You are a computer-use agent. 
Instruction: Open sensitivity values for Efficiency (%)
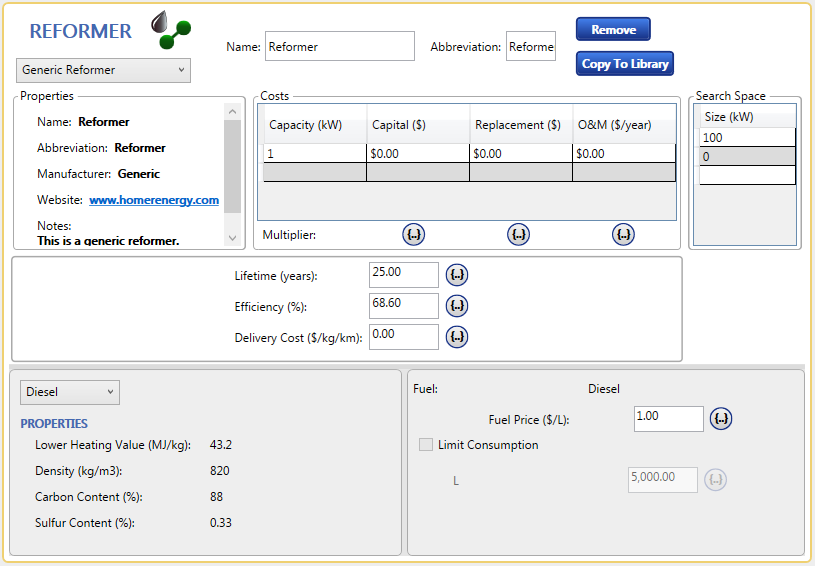tap(457, 306)
